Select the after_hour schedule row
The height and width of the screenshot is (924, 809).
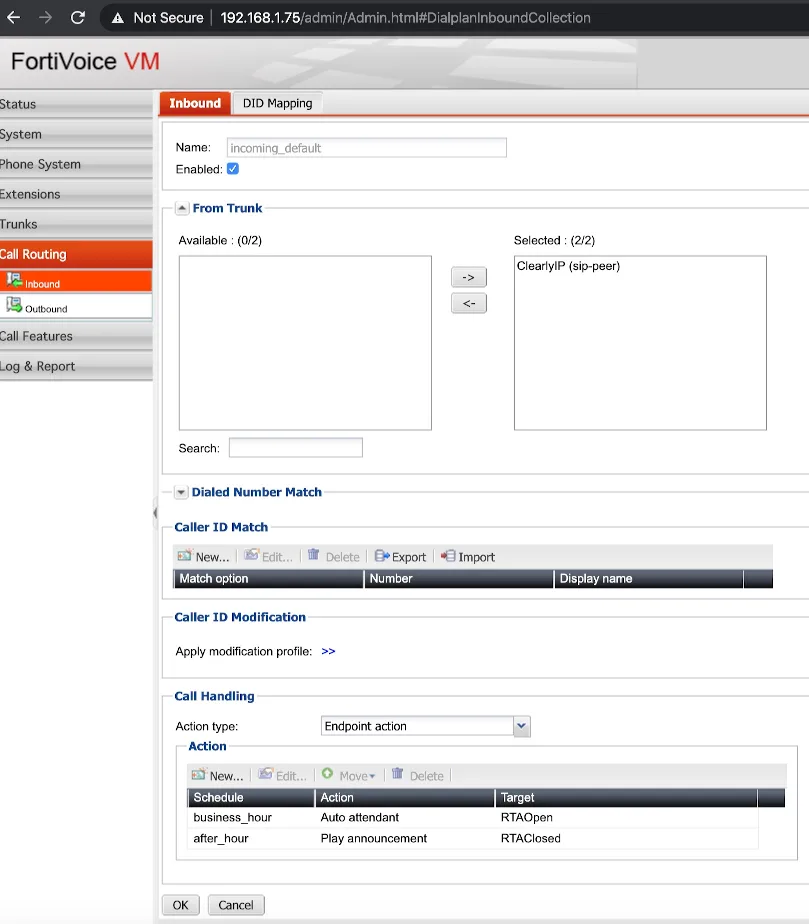(x=473, y=839)
